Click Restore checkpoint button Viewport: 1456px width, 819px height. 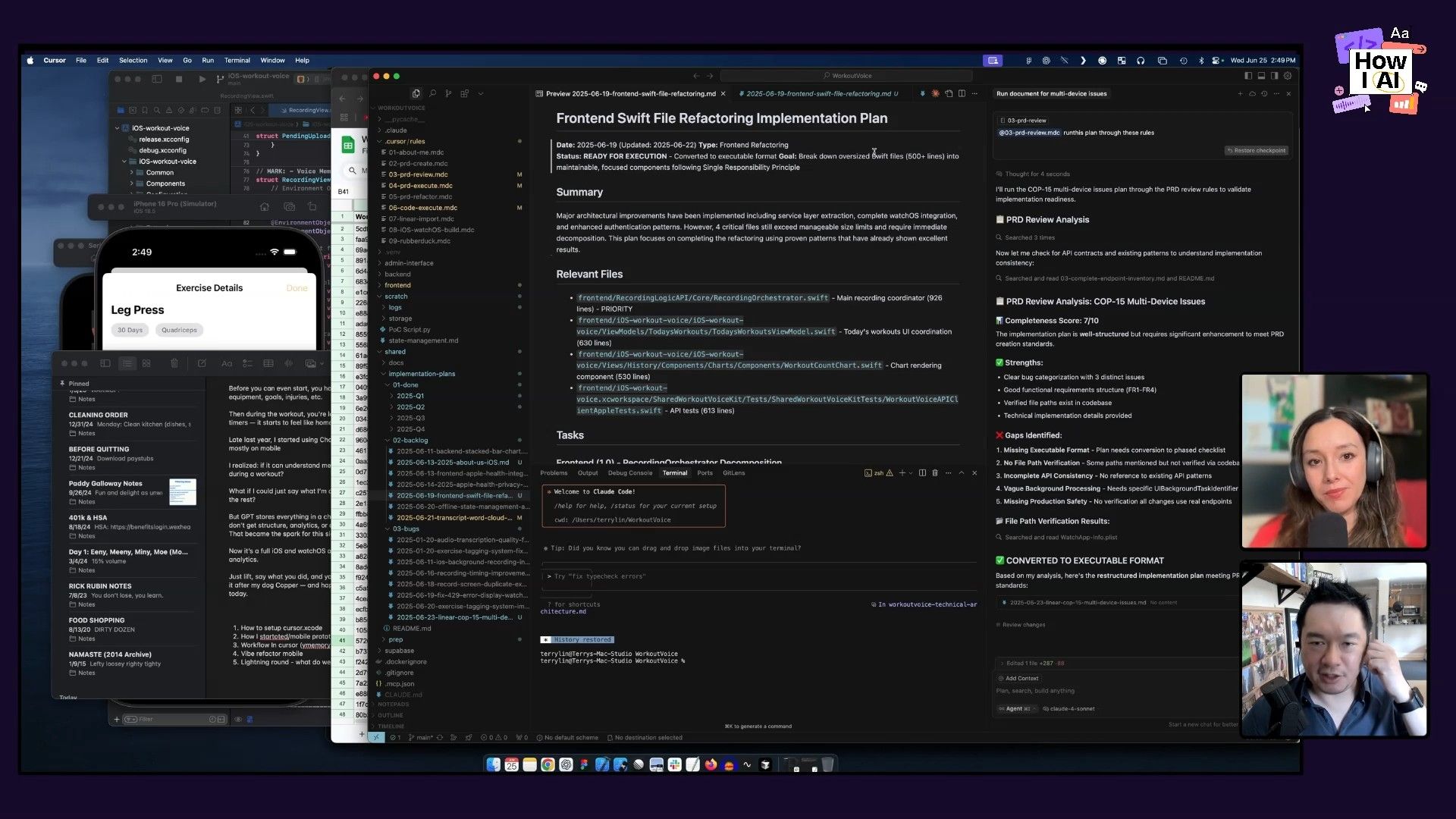click(x=1257, y=150)
